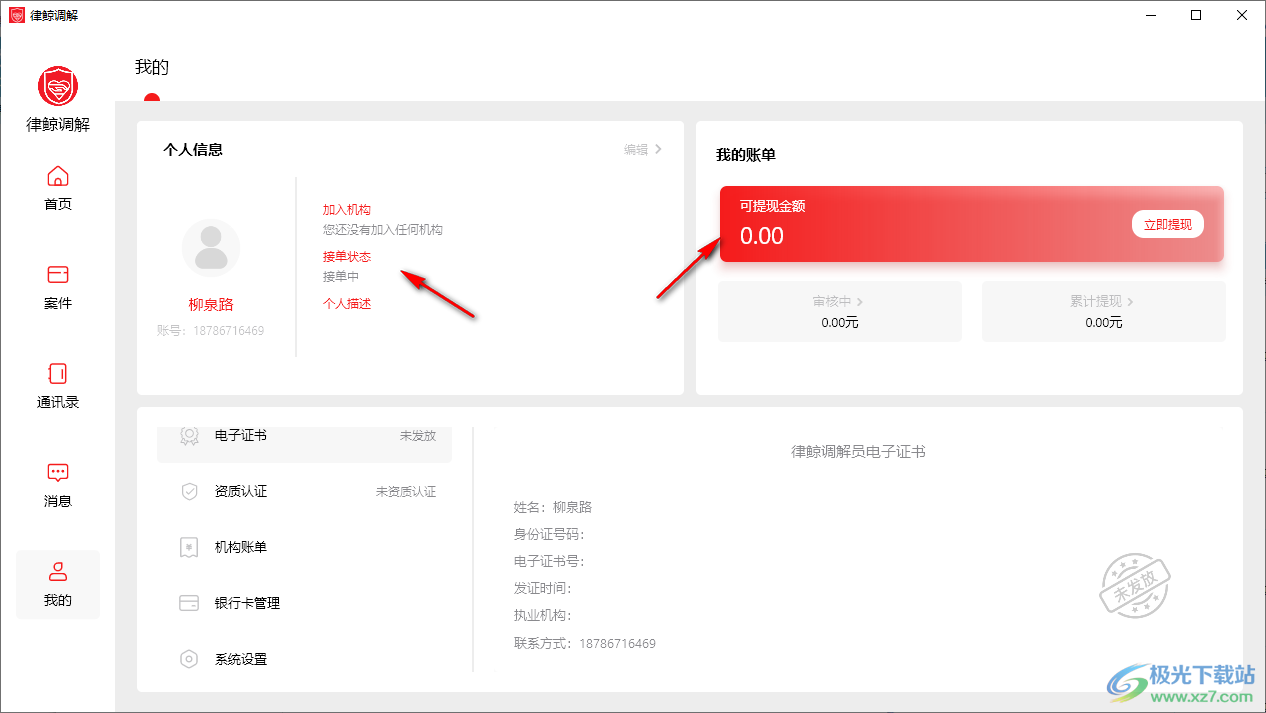
Task: Toggle the 接单状态 order status
Action: coord(346,257)
